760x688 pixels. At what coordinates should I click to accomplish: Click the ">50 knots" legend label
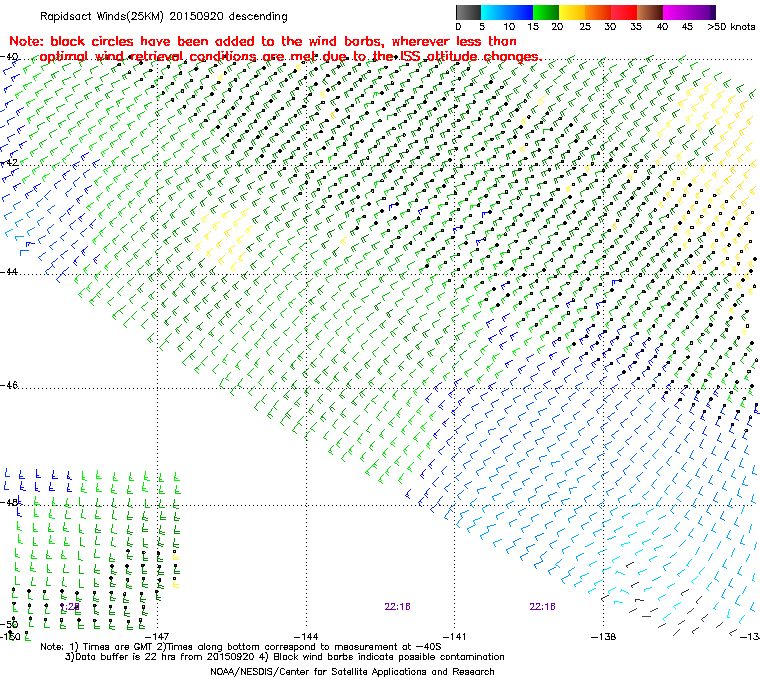point(731,27)
